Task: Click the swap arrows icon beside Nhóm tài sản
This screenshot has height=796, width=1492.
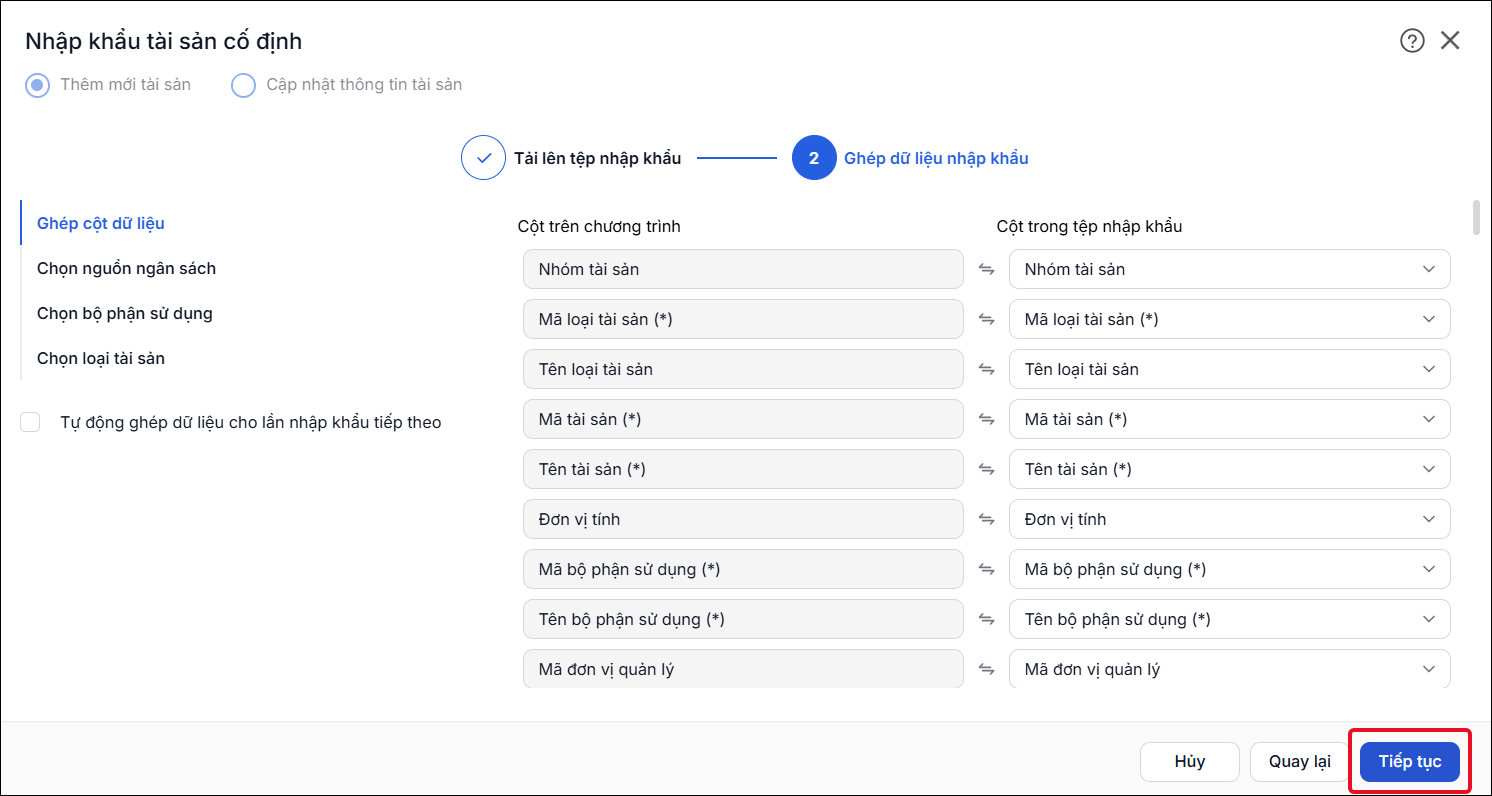Action: 986,269
